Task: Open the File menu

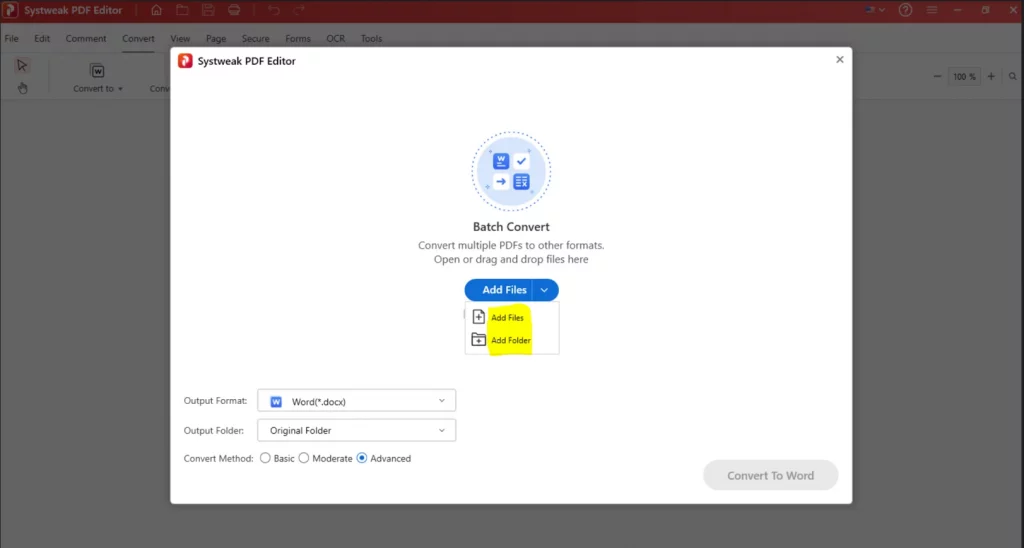Action: (12, 39)
